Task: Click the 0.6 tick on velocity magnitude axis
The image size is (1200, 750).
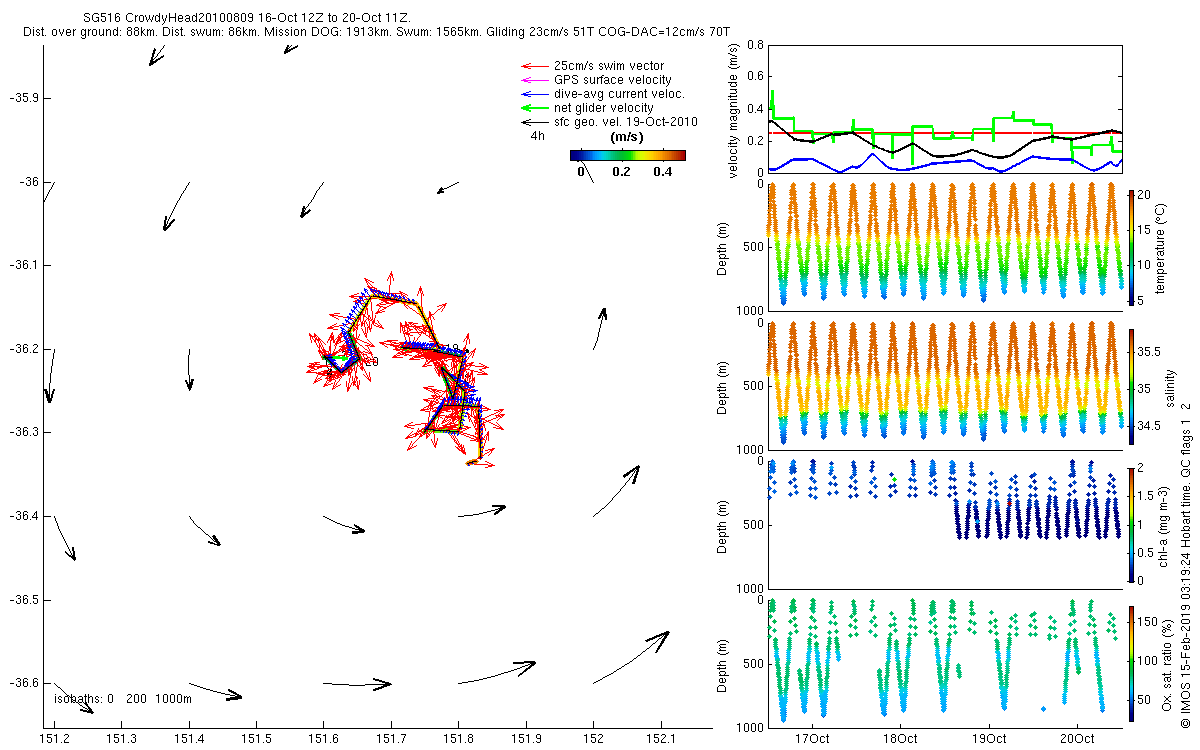Action: pos(755,77)
